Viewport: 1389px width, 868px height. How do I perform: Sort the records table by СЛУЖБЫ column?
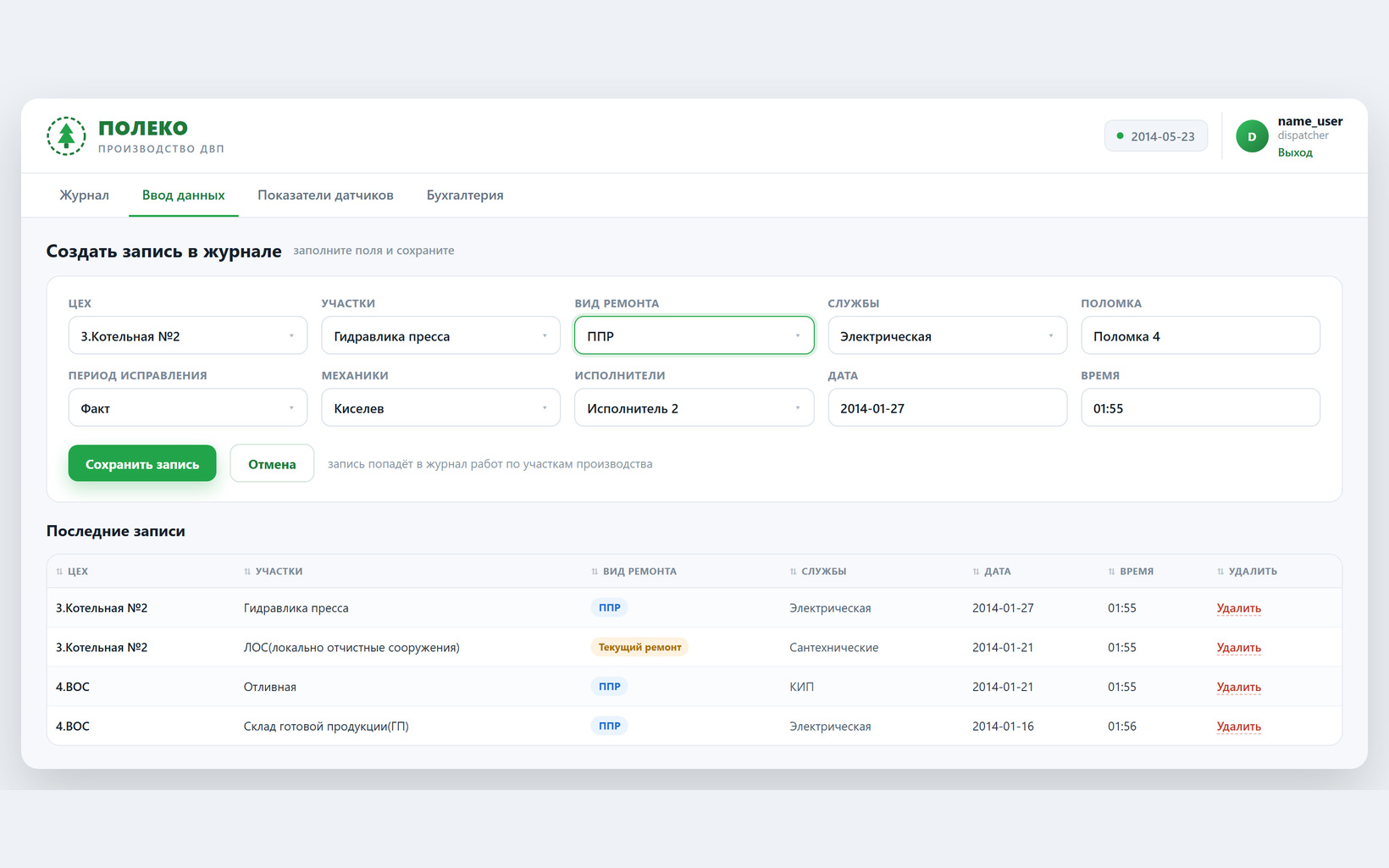[x=818, y=572]
